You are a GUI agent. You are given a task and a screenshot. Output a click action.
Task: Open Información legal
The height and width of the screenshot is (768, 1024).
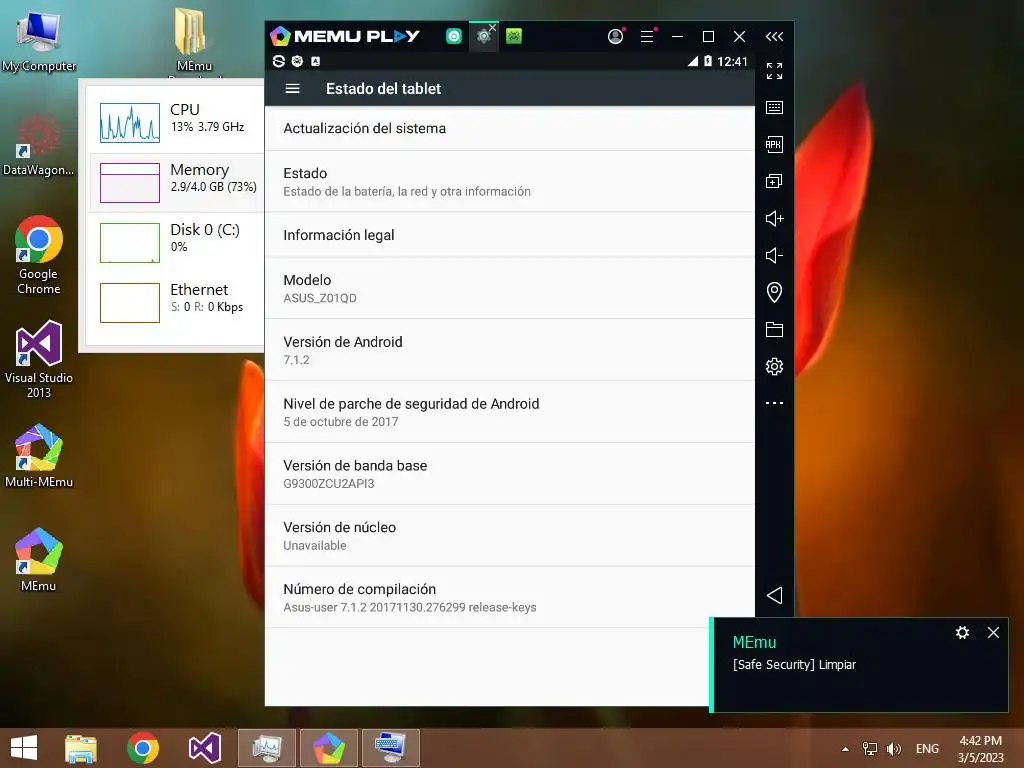pyautogui.click(x=509, y=235)
